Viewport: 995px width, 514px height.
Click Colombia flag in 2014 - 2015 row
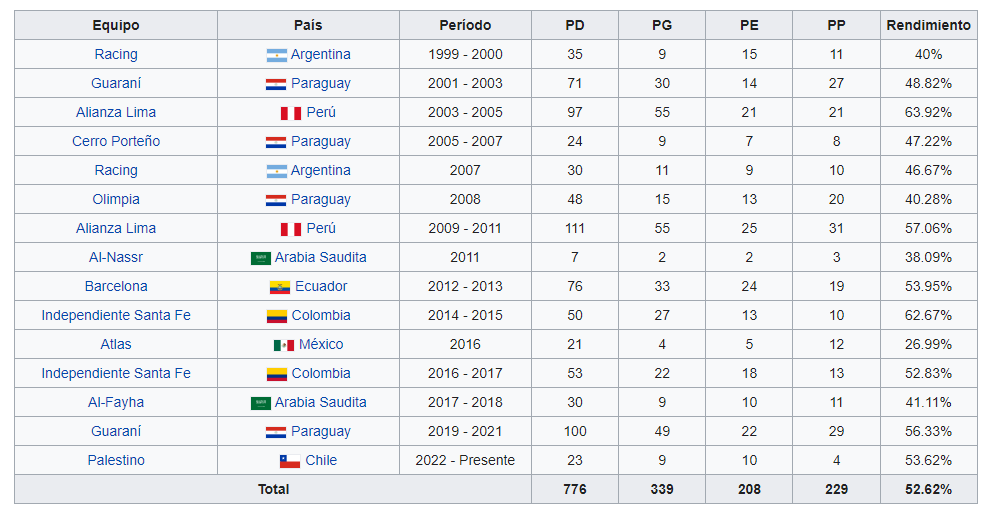[277, 316]
